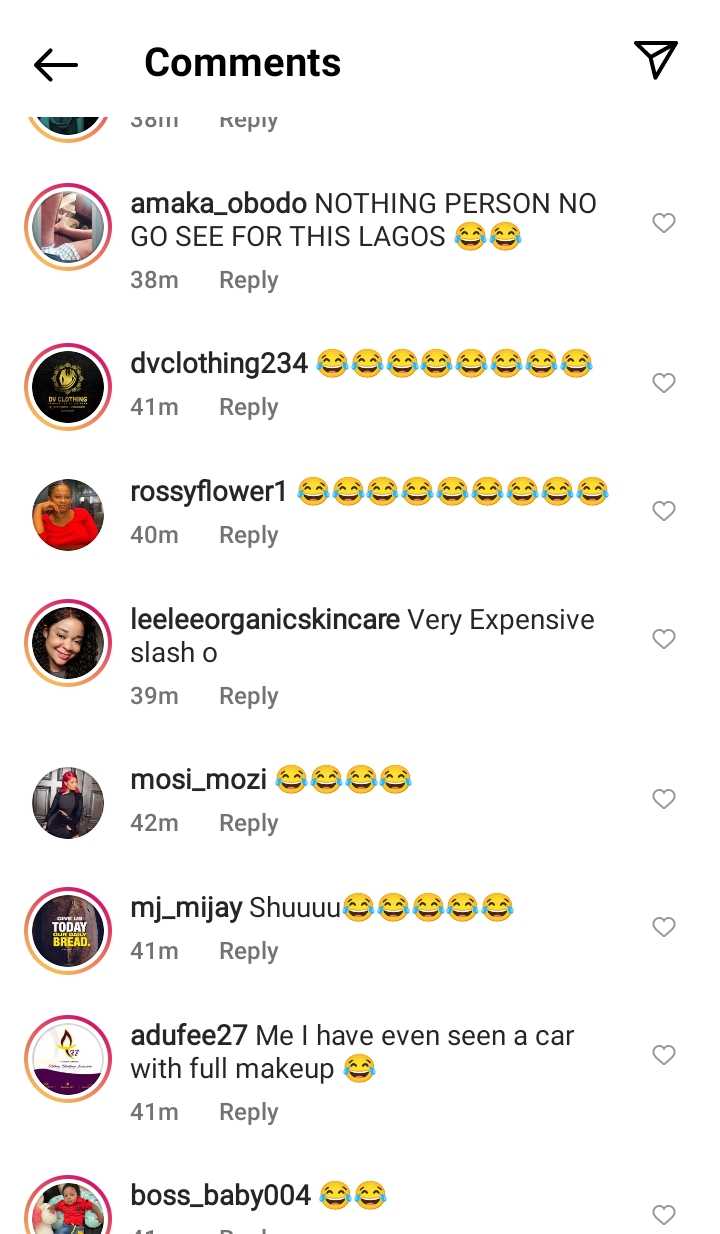720x1234 pixels.
Task: Open amaka_obodo's profile picture
Action: (x=68, y=227)
